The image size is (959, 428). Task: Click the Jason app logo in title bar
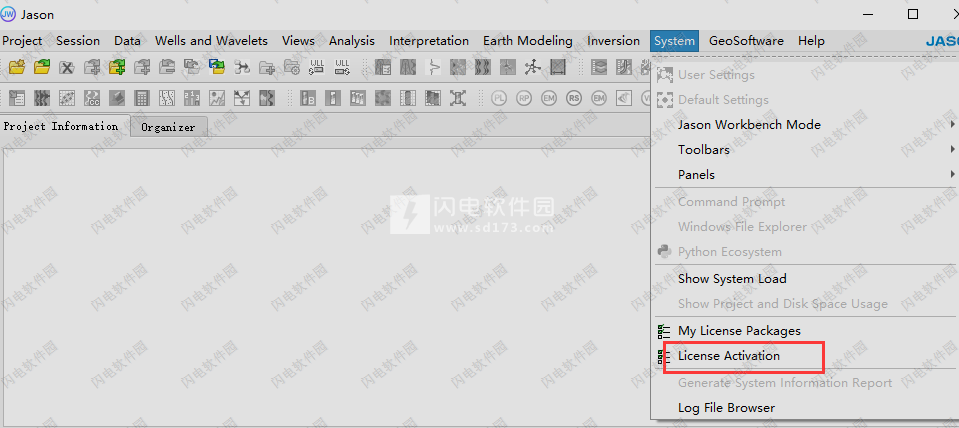[8, 14]
